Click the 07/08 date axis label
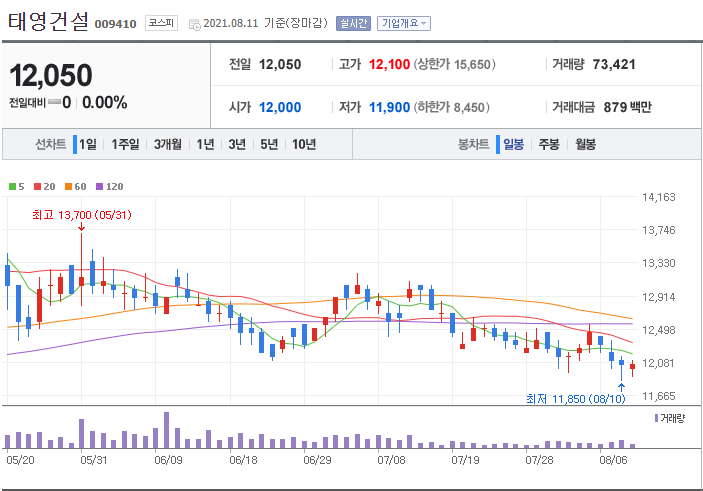 click(391, 461)
